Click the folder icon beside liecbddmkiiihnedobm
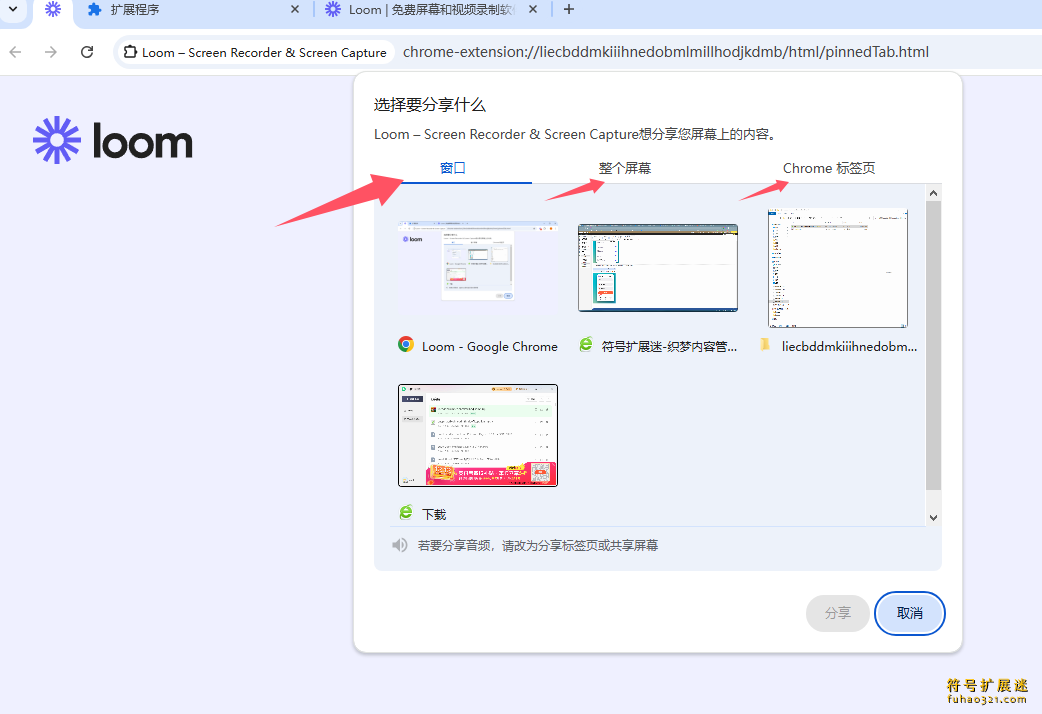This screenshot has height=714, width=1042. pos(765,344)
